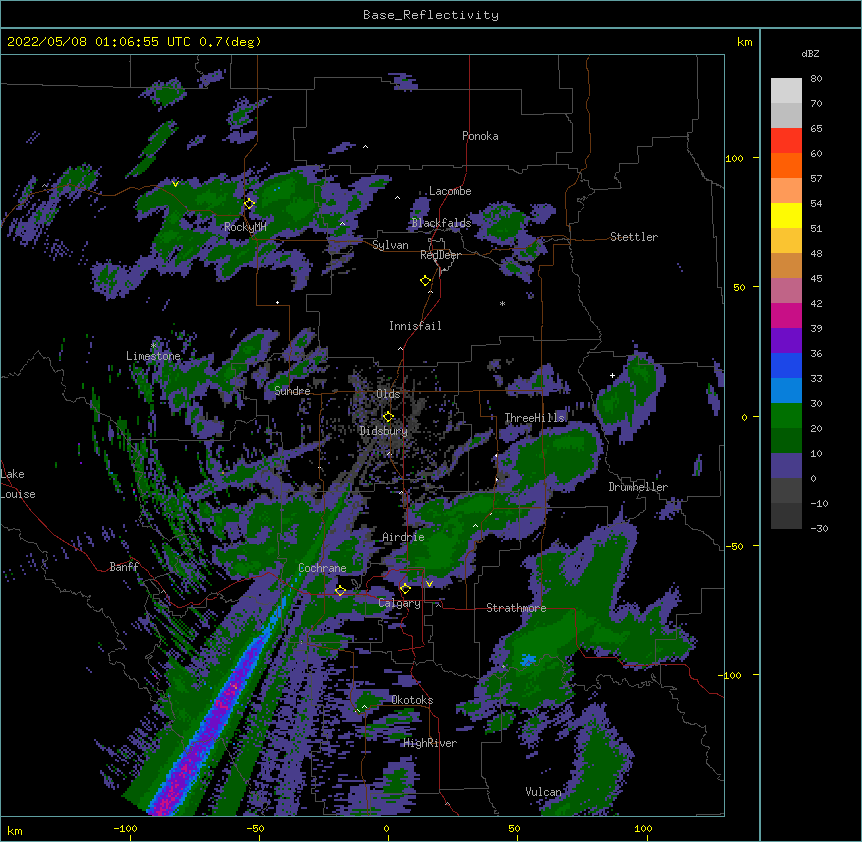862x842 pixels.
Task: Click the Lacombe city label
Action: click(x=450, y=191)
